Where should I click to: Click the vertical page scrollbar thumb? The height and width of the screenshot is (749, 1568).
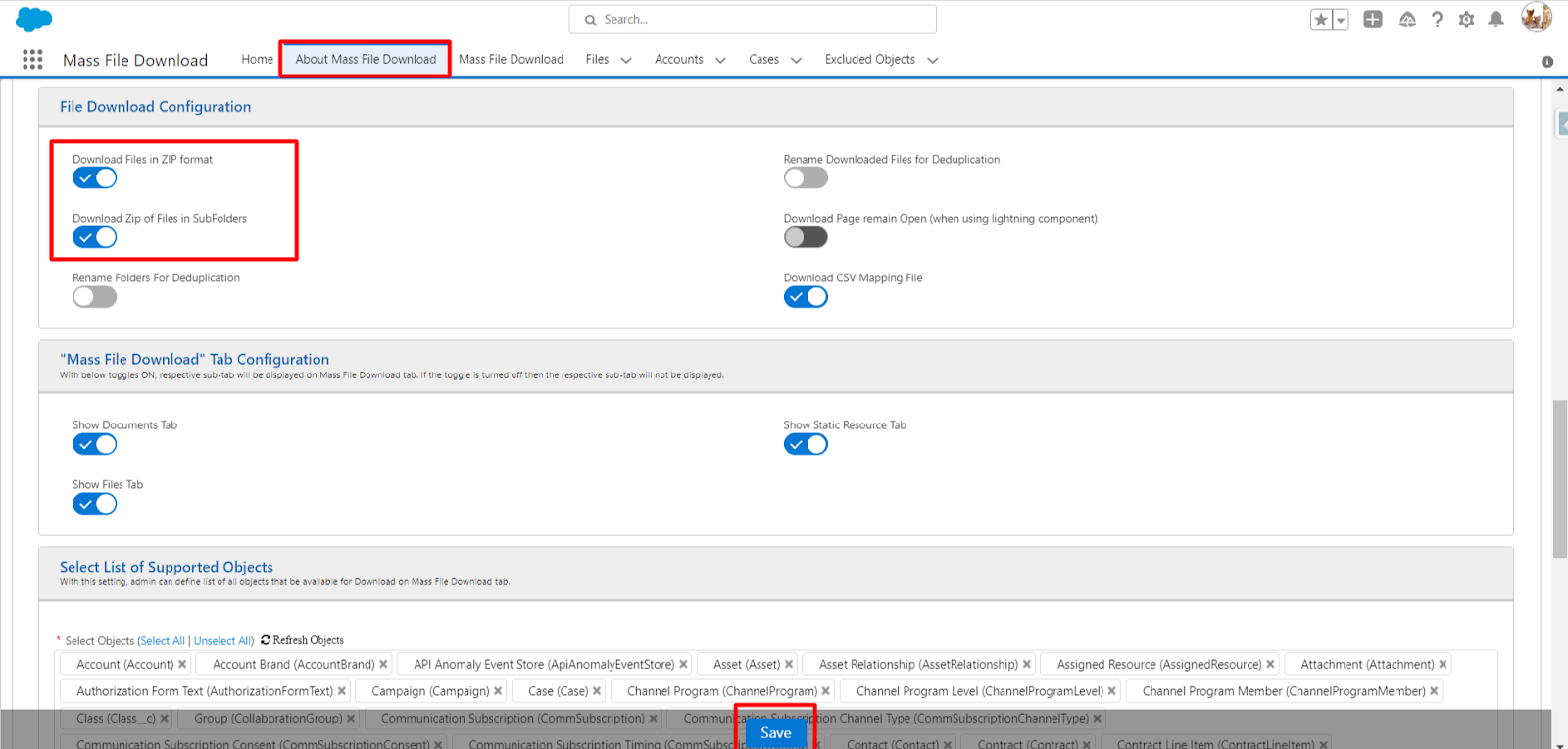pos(1559,478)
